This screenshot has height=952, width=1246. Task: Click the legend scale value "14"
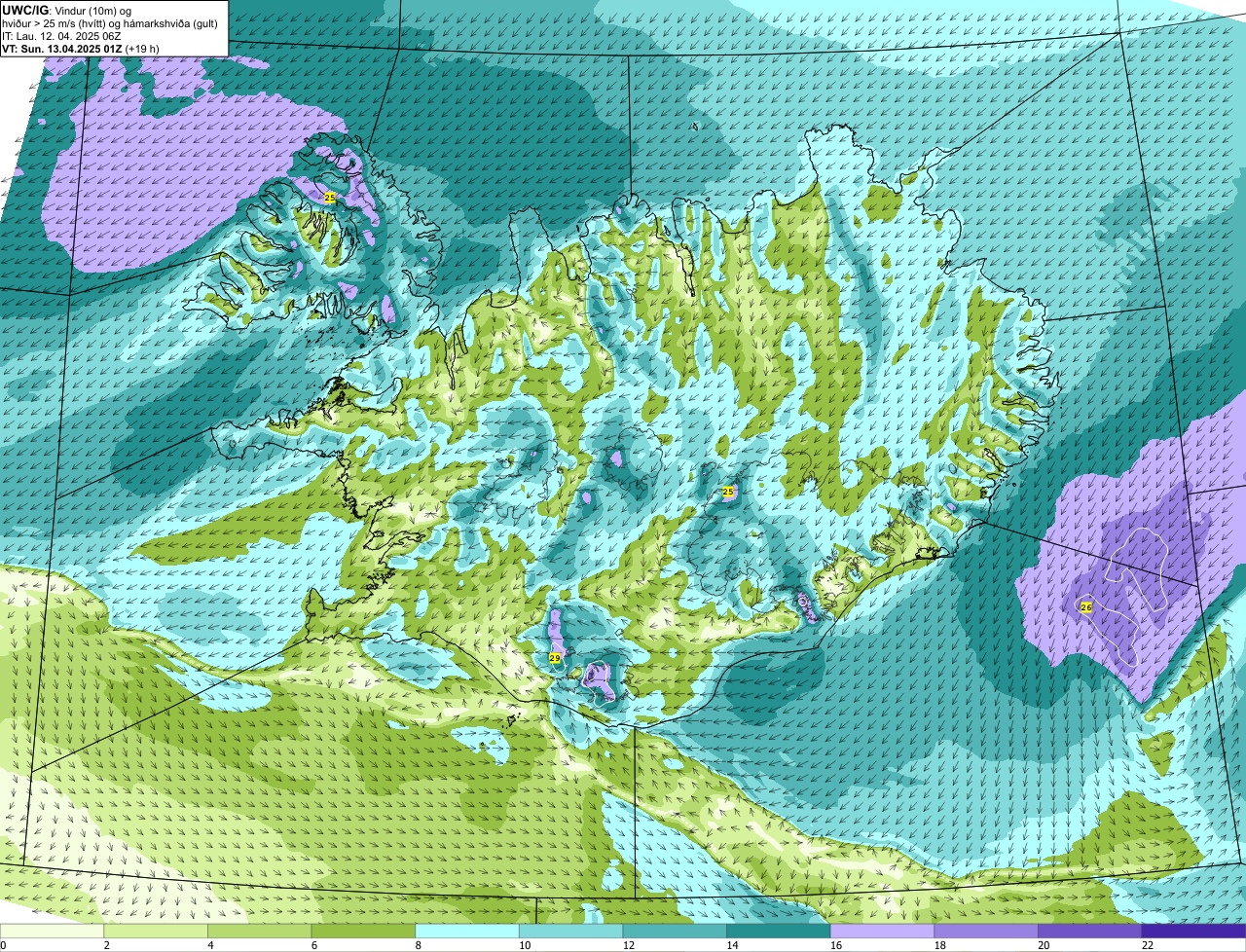(732, 945)
